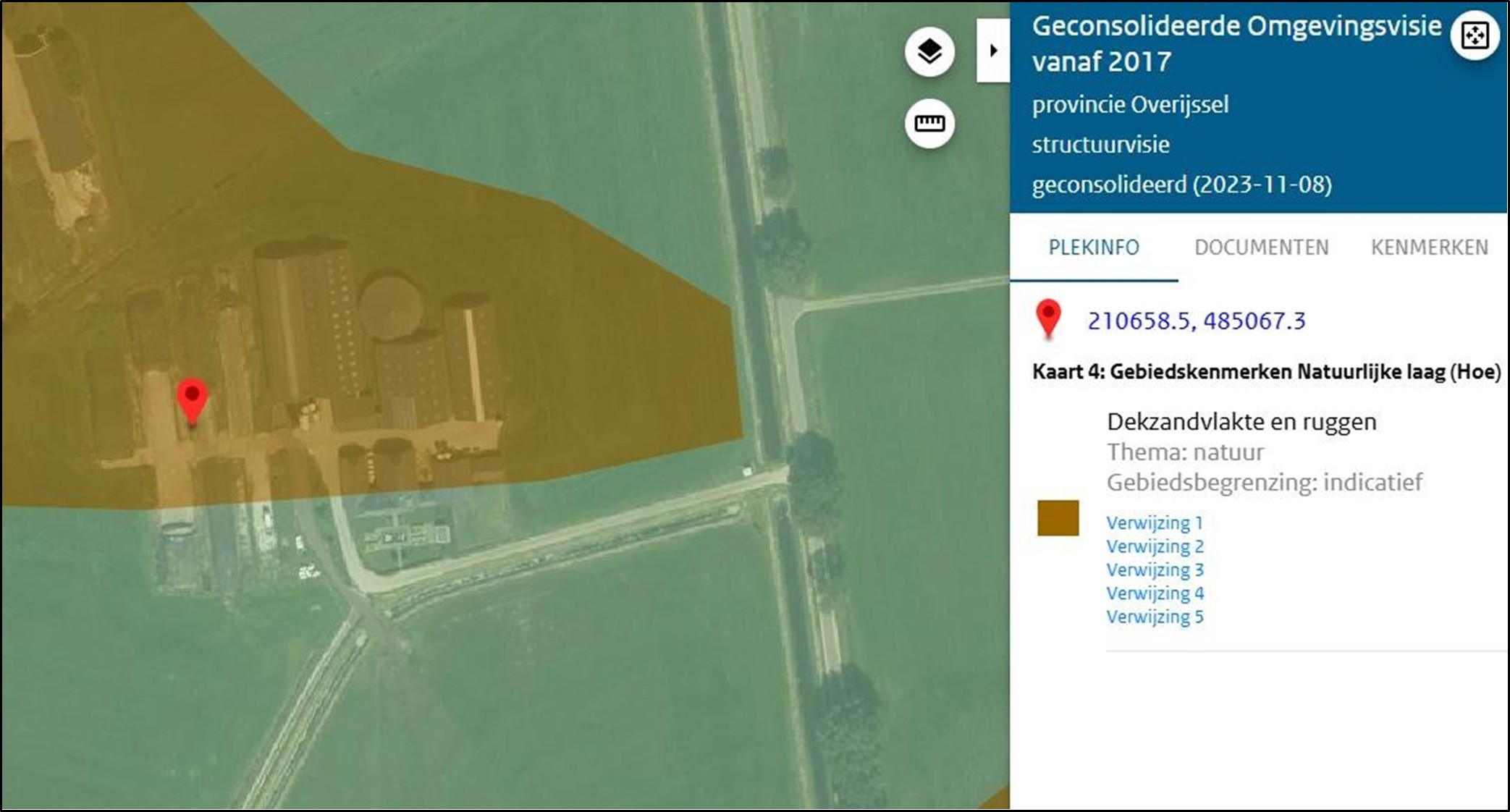Click 'geconsolideerd (2023-11-08)' text
Viewport: 1510px width, 812px height.
point(1181,185)
